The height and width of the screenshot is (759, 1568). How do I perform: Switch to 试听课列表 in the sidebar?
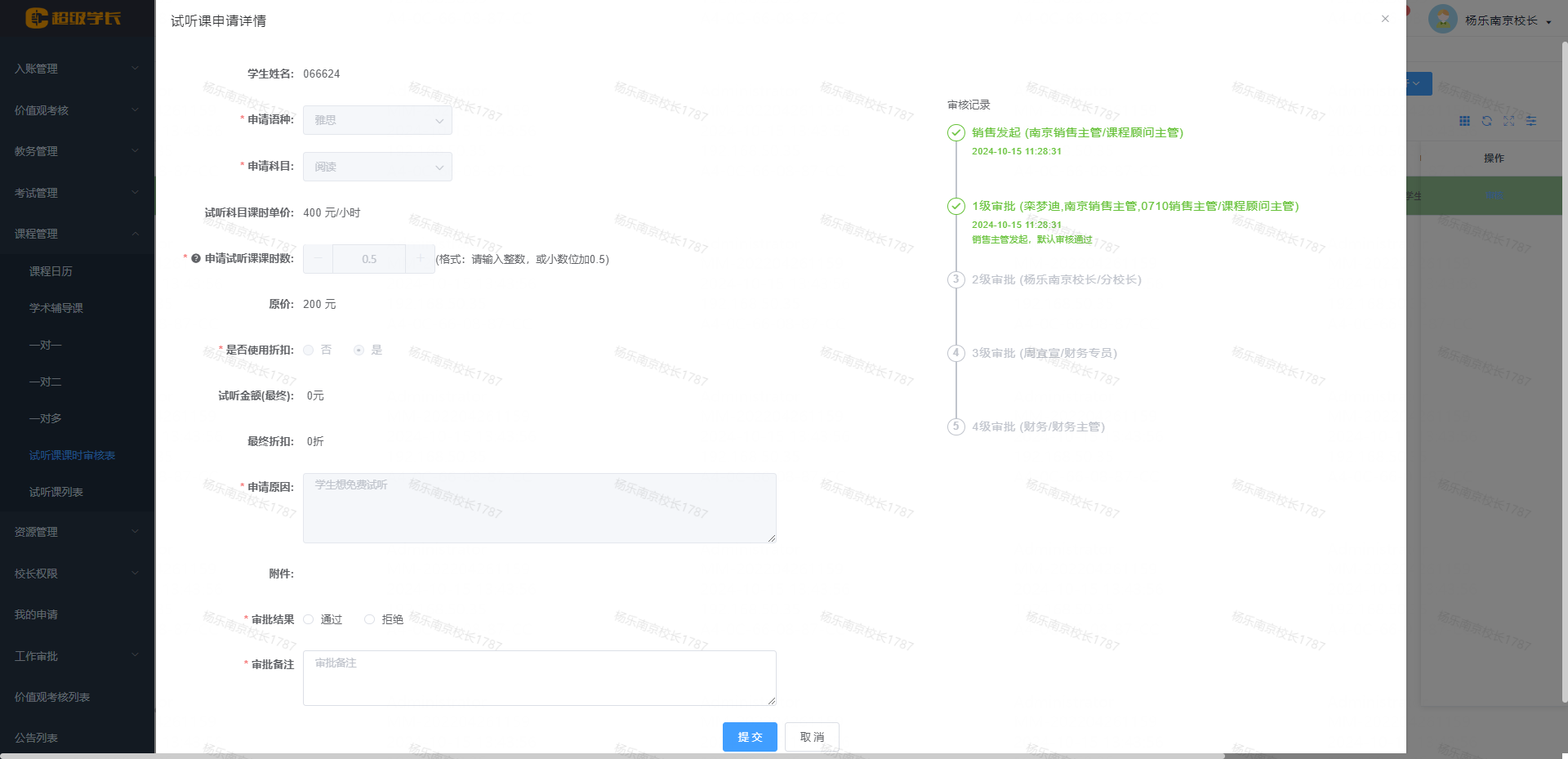pos(55,491)
